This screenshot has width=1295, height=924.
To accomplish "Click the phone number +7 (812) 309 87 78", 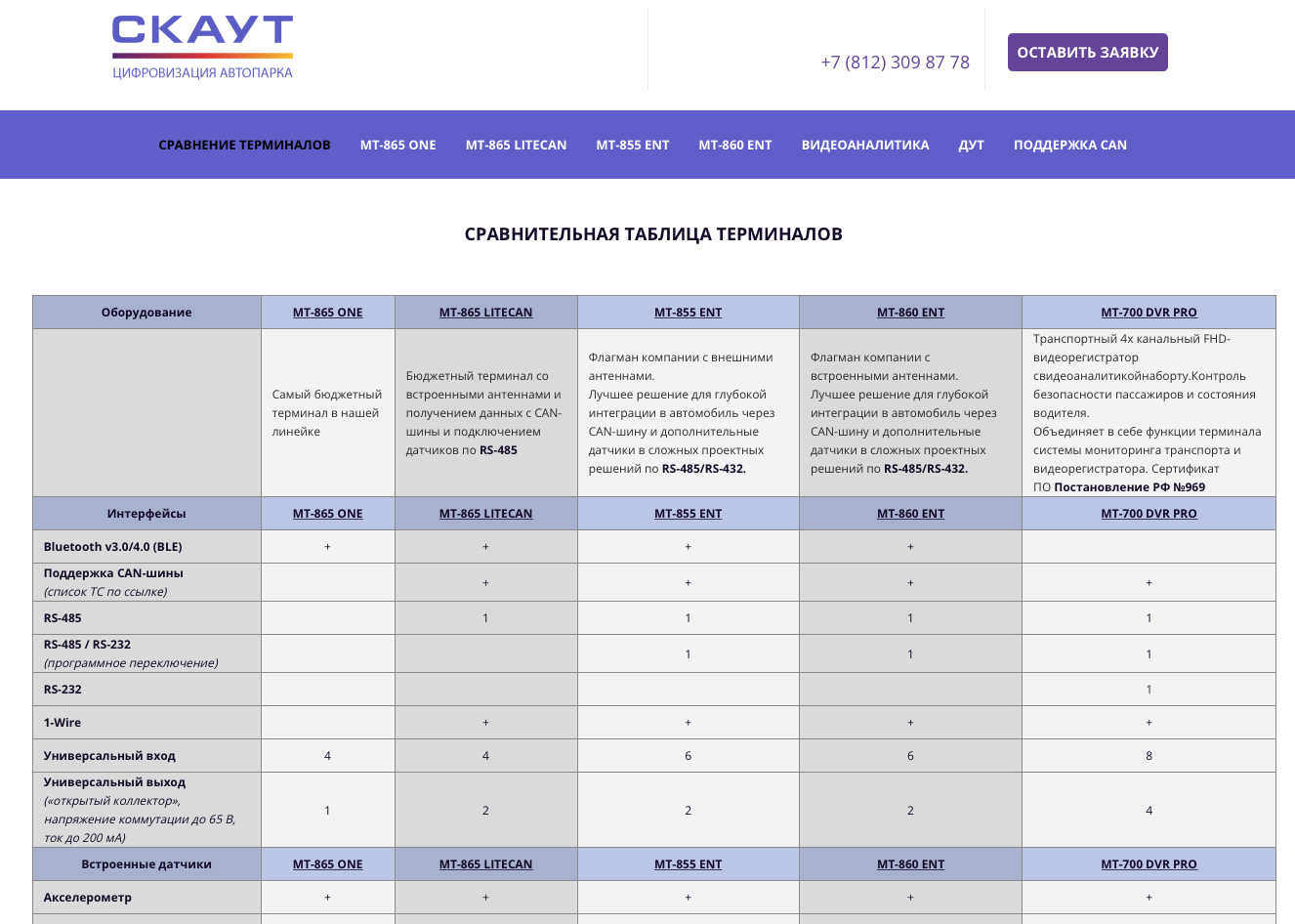I will click(x=895, y=63).
